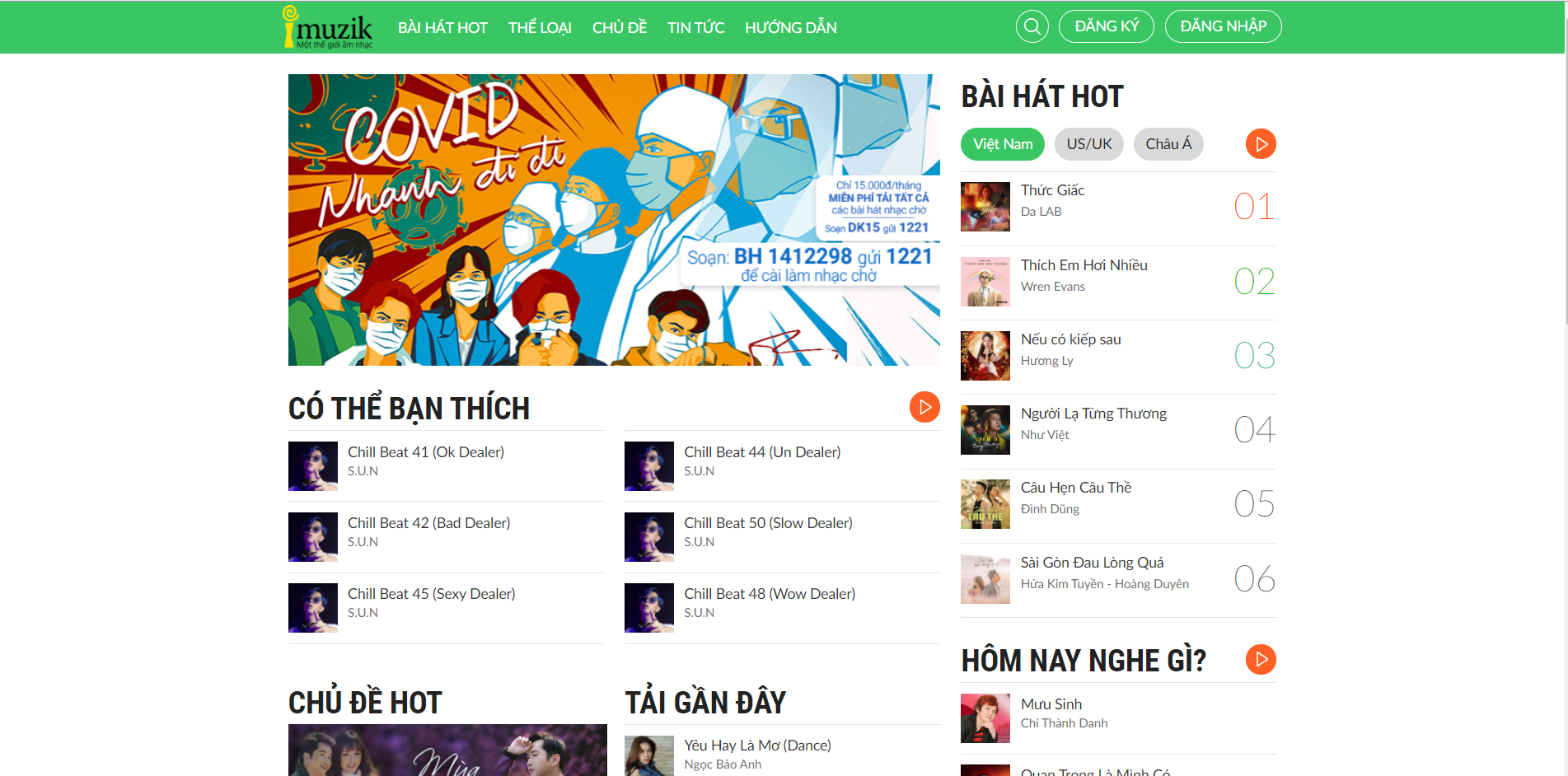Play all Có Thể Bạn Thích songs
This screenshot has width=1568, height=776.
click(x=924, y=407)
